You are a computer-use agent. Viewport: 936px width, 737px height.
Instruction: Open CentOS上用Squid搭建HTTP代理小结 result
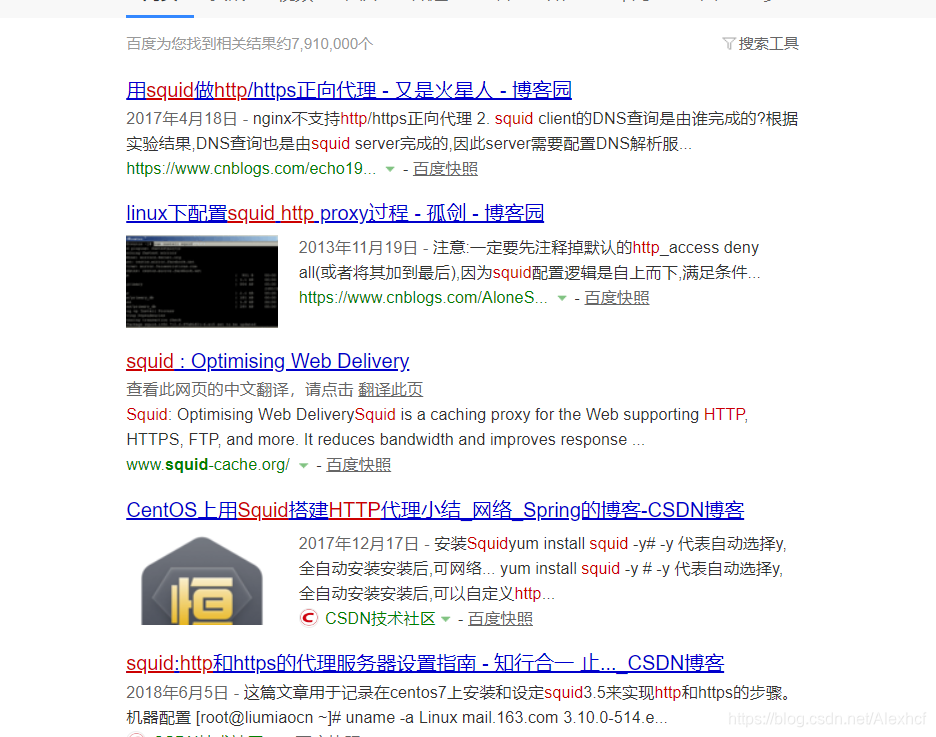coord(434,510)
